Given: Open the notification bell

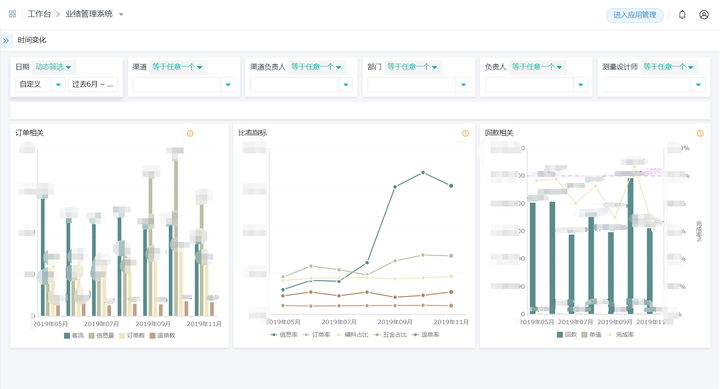Looking at the screenshot, I should (682, 15).
